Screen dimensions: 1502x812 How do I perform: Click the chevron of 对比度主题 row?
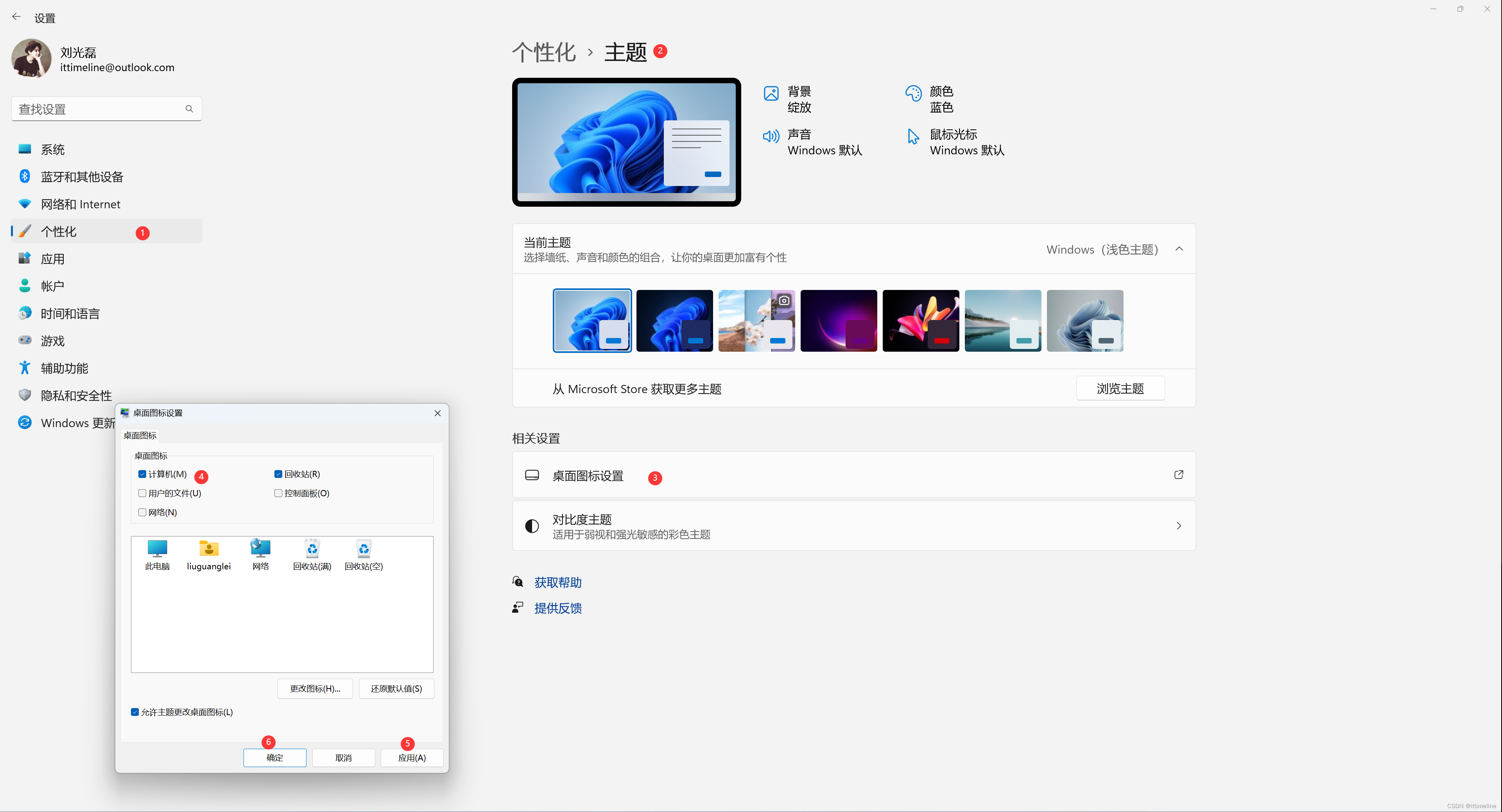click(x=1178, y=526)
